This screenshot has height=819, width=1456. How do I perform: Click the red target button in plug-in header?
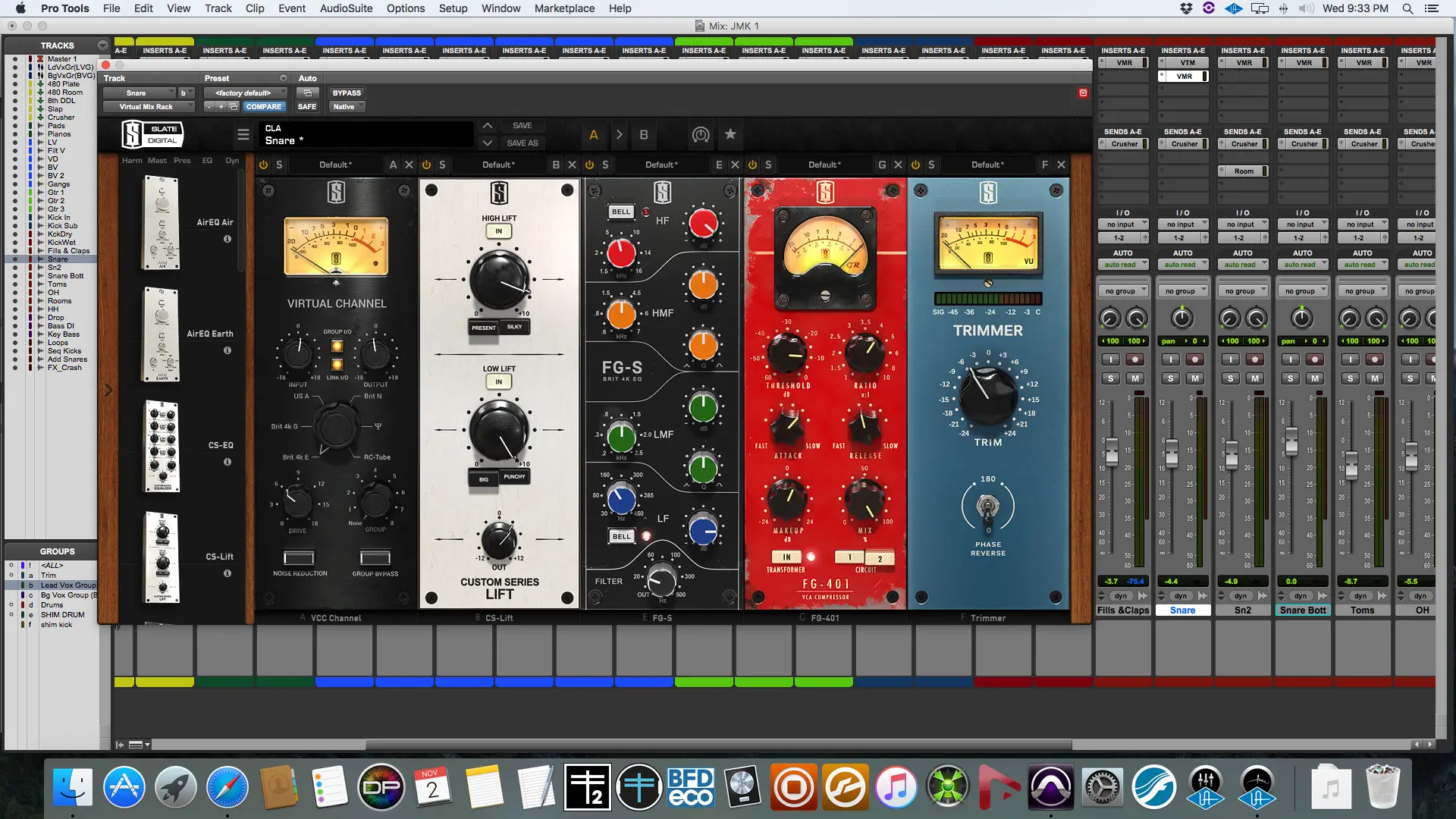(x=1083, y=93)
